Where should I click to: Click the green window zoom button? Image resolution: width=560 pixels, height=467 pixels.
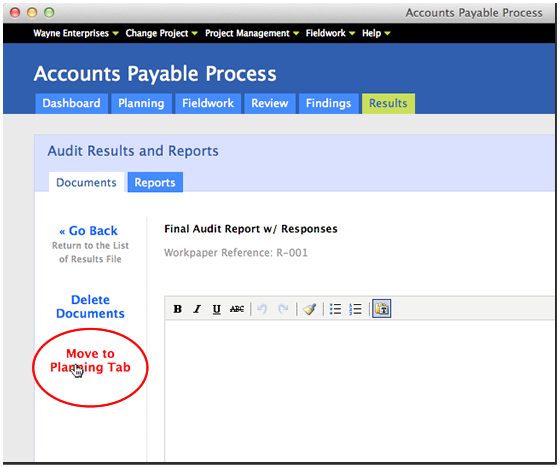point(49,13)
